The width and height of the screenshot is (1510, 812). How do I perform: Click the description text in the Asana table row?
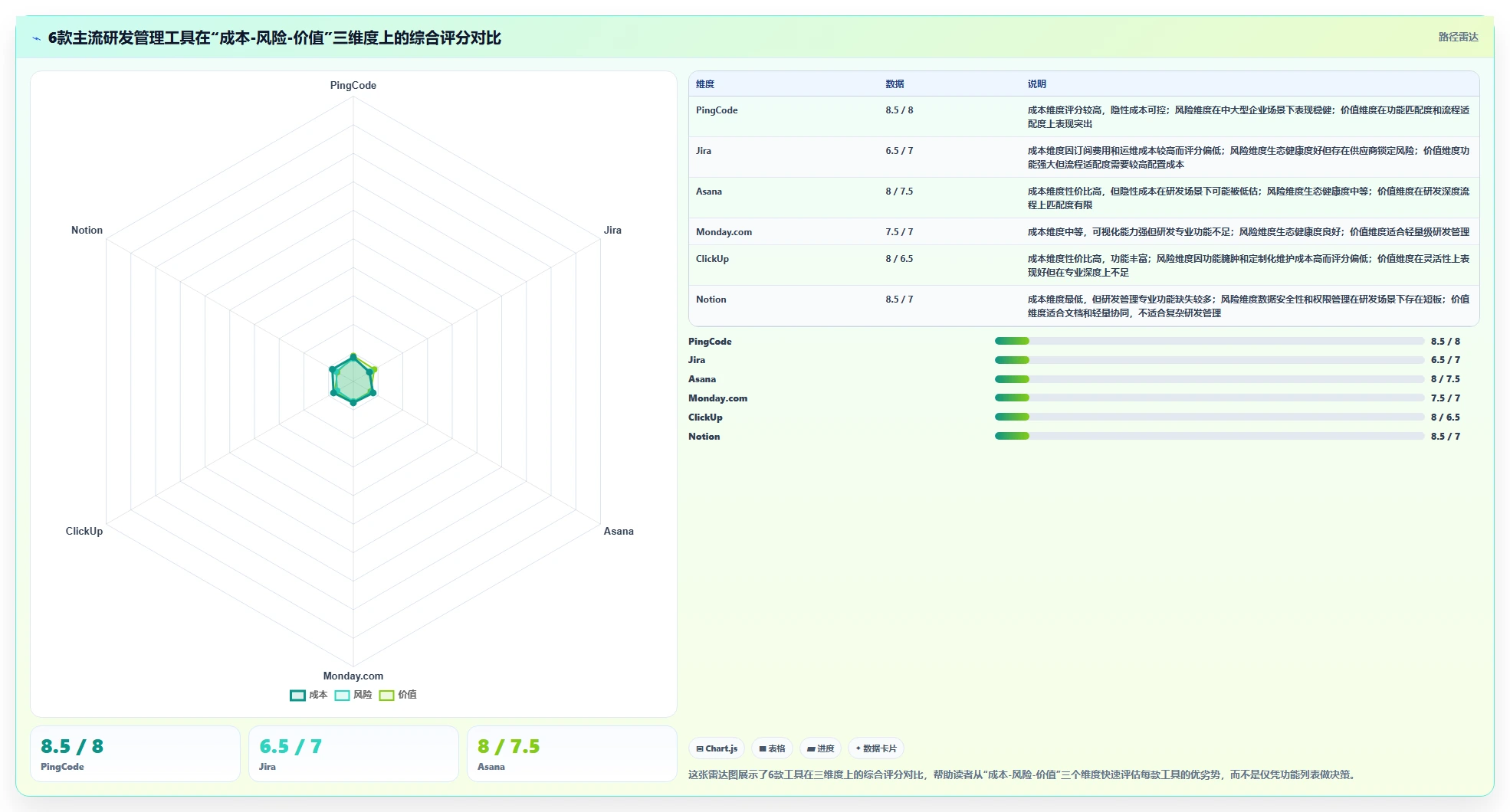point(1249,198)
